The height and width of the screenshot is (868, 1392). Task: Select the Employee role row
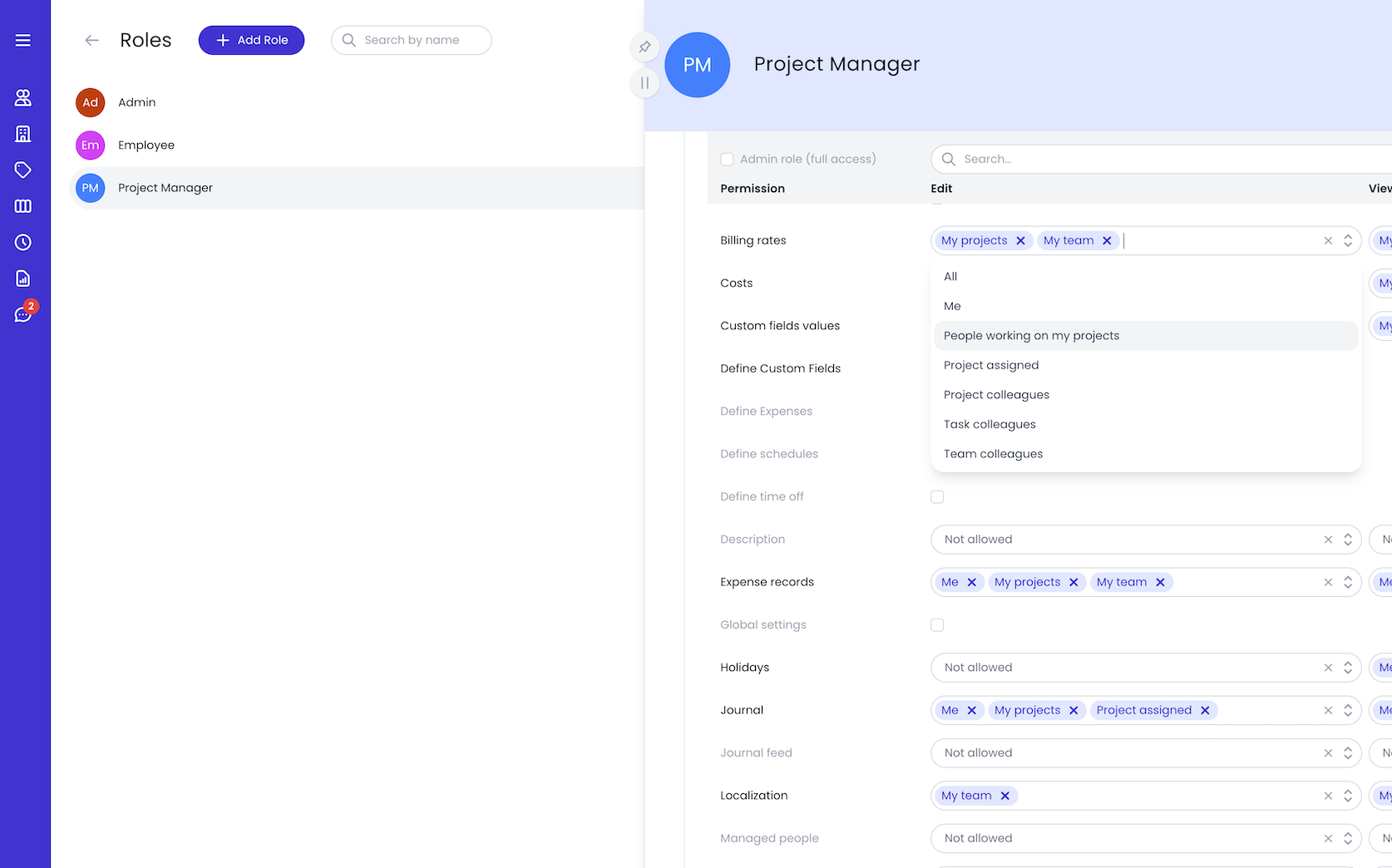(357, 145)
